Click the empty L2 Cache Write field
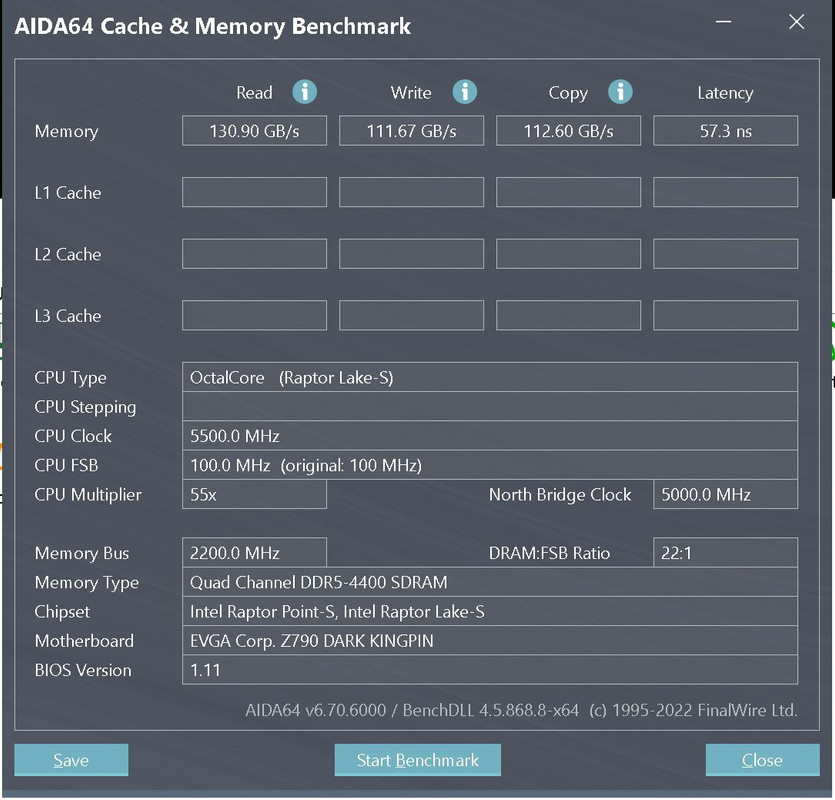The image size is (835, 800). coord(411,254)
